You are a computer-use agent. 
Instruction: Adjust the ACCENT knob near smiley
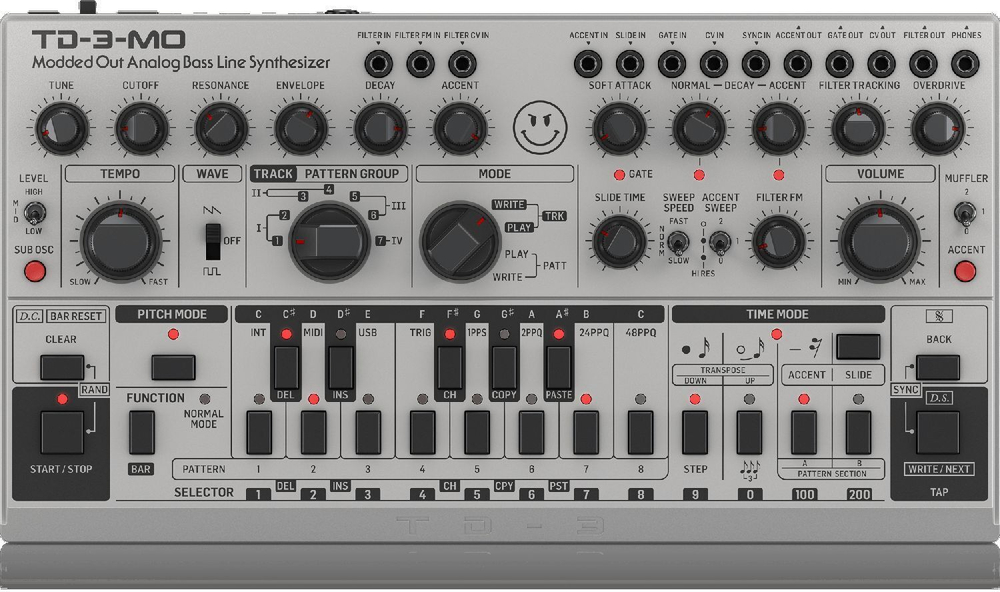click(460, 129)
